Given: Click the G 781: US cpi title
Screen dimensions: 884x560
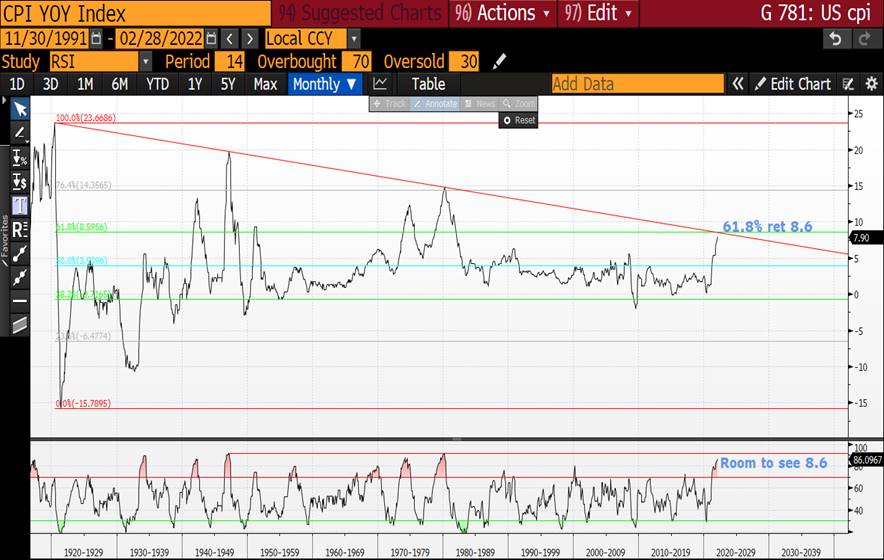Looking at the screenshot, I should pyautogui.click(x=815, y=13).
